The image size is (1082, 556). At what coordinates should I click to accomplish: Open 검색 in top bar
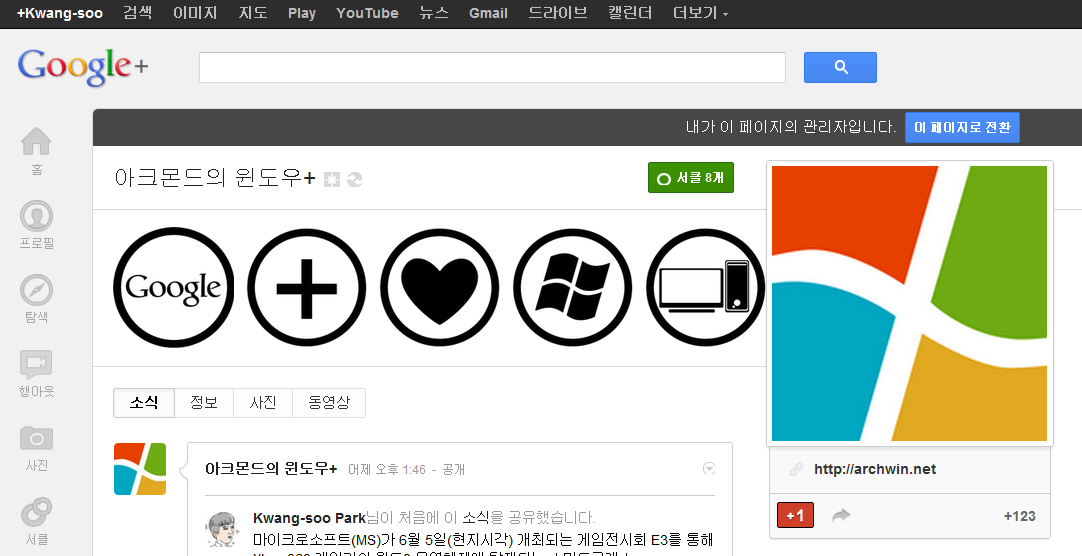click(137, 12)
